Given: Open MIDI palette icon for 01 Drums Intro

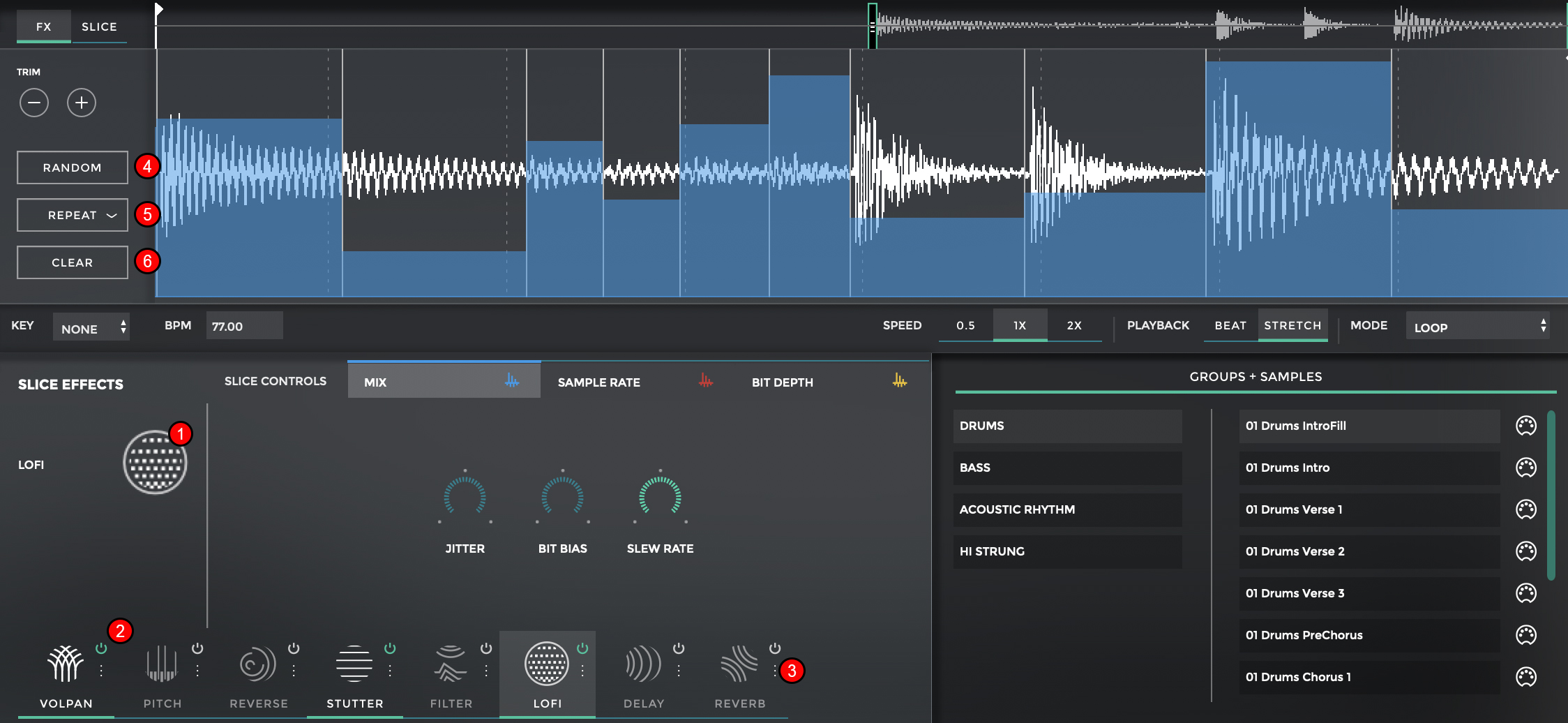Looking at the screenshot, I should tap(1525, 468).
